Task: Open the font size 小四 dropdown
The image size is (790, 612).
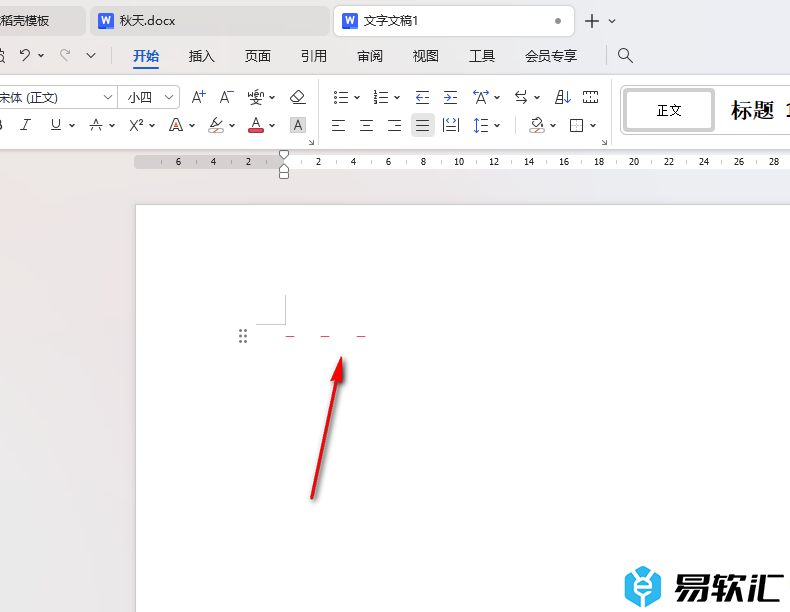Action: [x=169, y=97]
